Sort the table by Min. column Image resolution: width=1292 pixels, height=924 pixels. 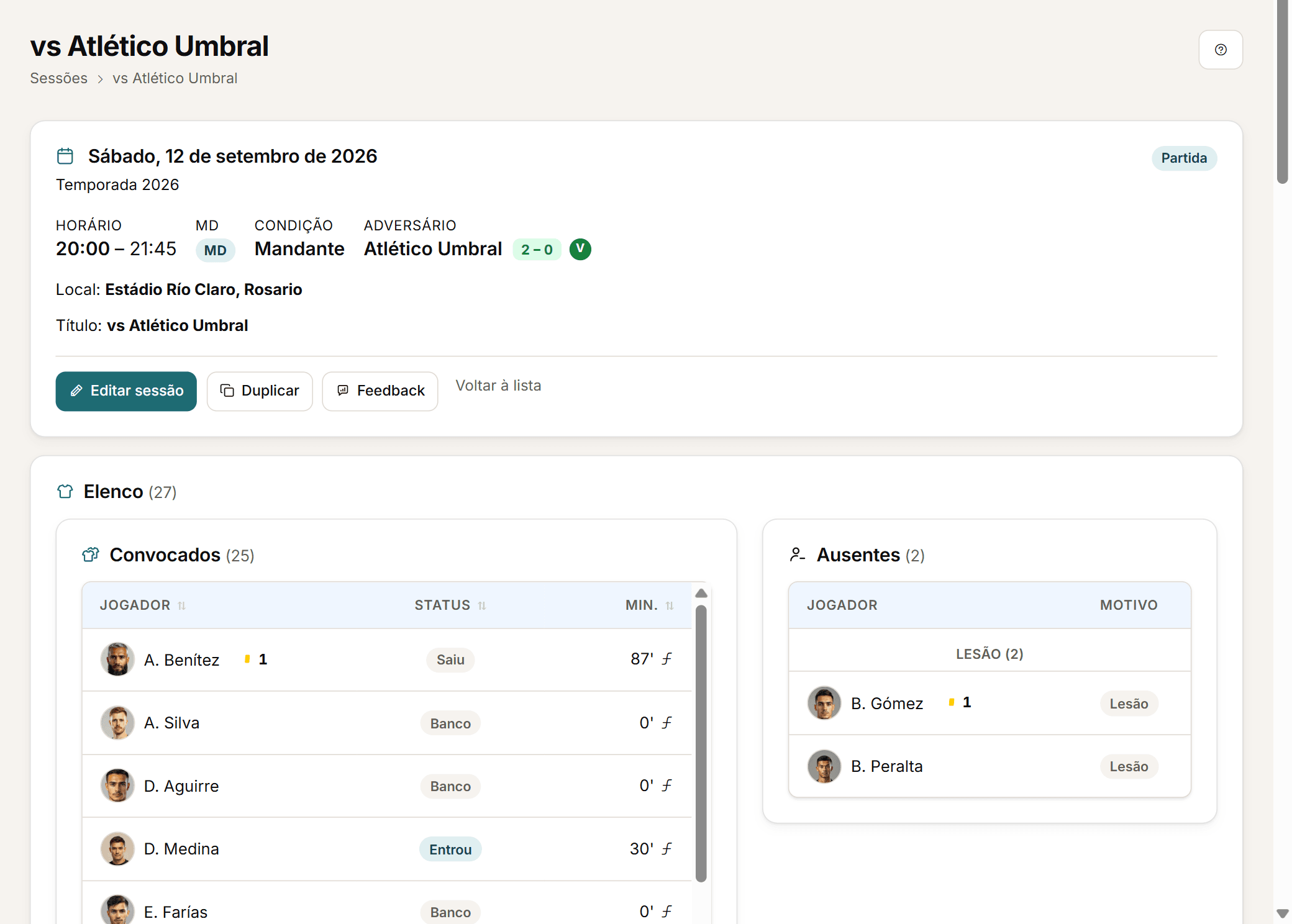tap(649, 605)
